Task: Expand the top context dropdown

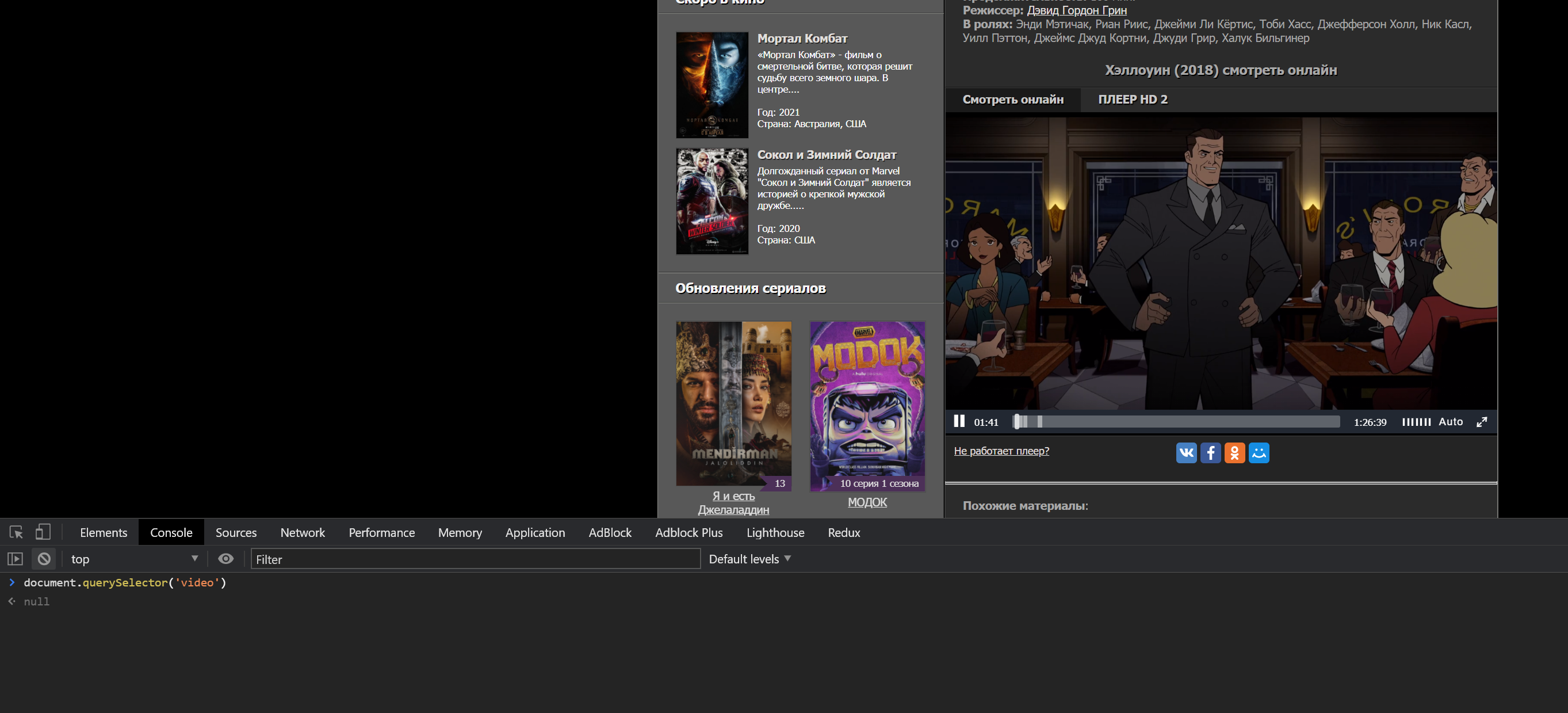Action: (134, 559)
